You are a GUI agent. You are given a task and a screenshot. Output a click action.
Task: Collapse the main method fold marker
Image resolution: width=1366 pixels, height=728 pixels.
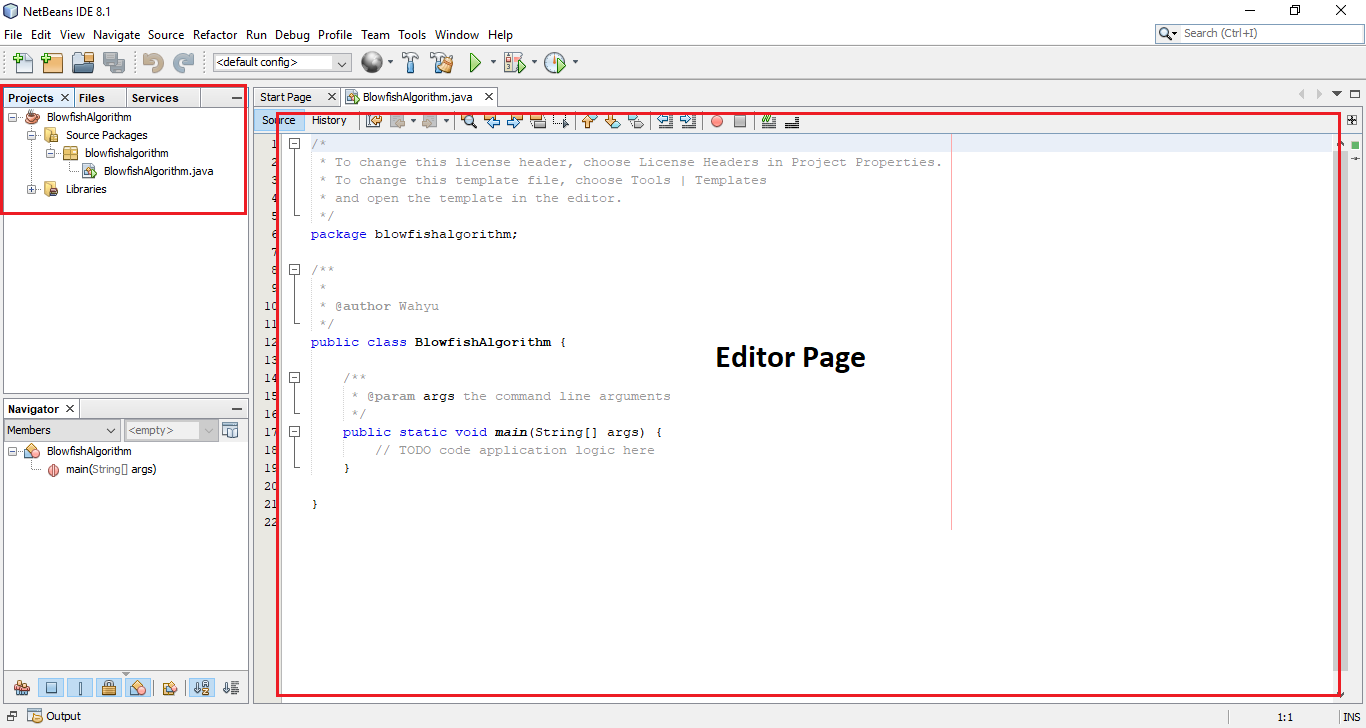pyautogui.click(x=295, y=432)
